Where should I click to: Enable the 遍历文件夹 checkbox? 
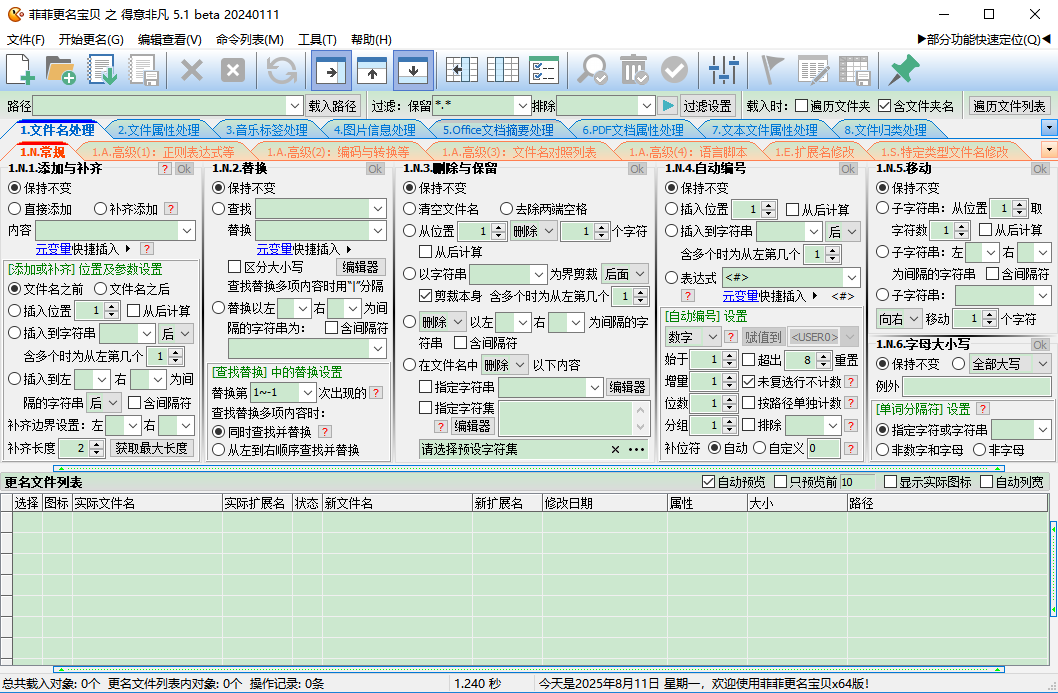click(802, 106)
